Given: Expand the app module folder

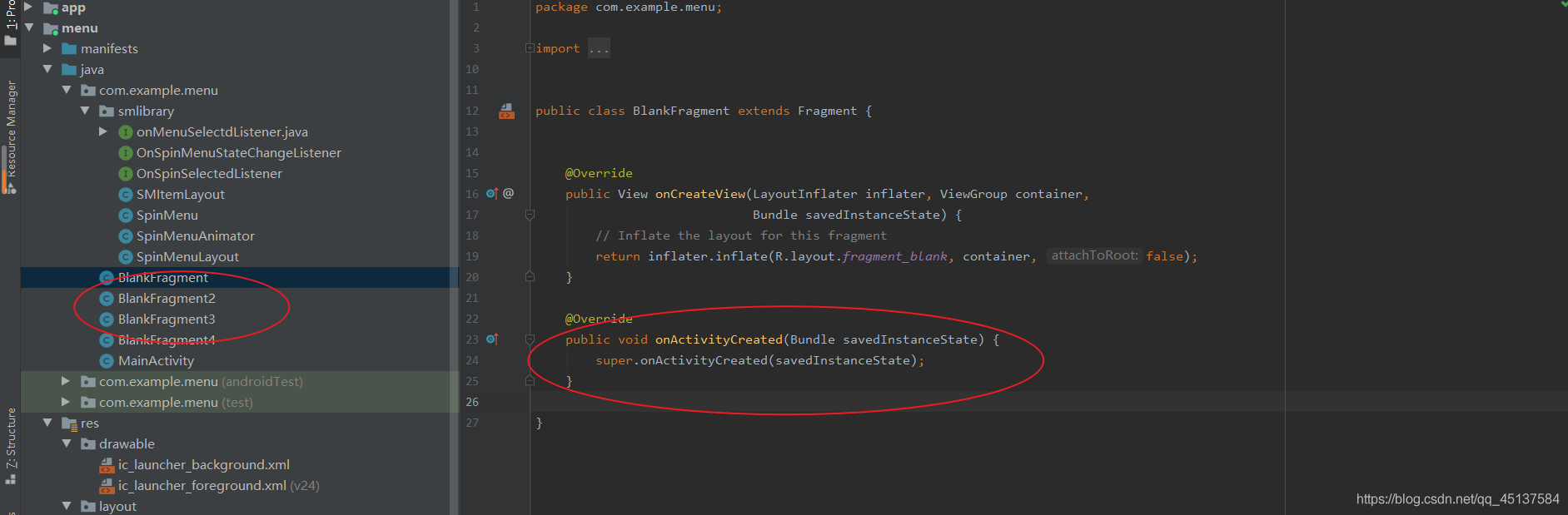Looking at the screenshot, I should 28,7.
